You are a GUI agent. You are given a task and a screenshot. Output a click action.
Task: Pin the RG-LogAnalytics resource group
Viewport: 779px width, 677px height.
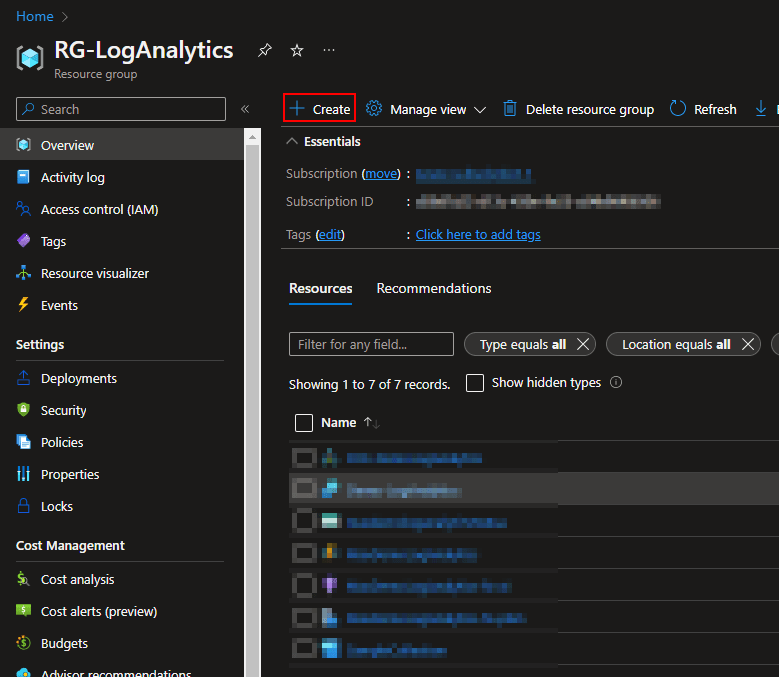tap(264, 50)
